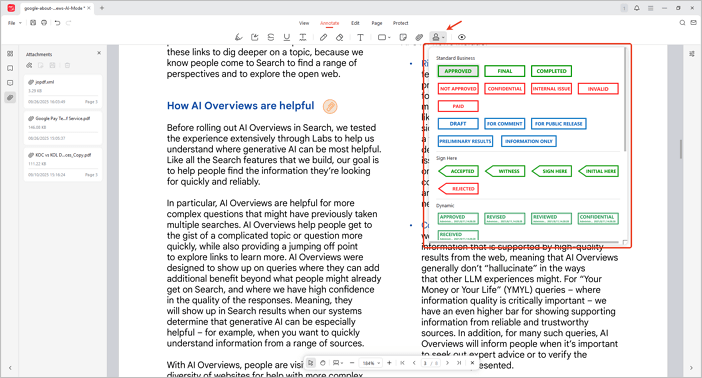
Task: Open the search tool at top right
Action: click(682, 23)
